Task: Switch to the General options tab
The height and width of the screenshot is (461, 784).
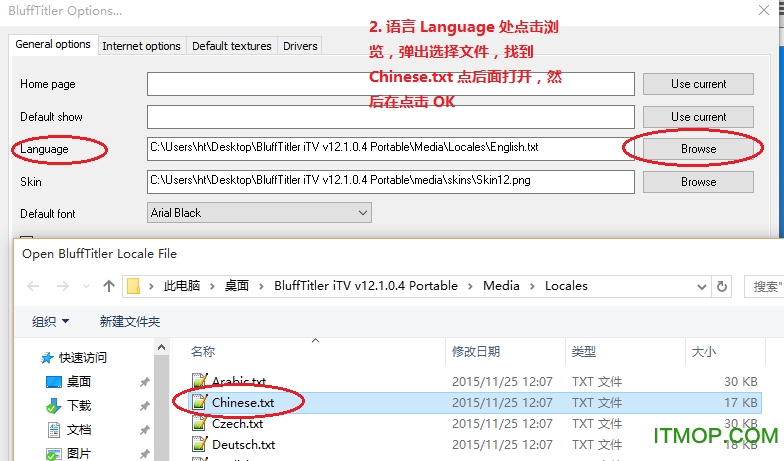Action: [x=52, y=44]
